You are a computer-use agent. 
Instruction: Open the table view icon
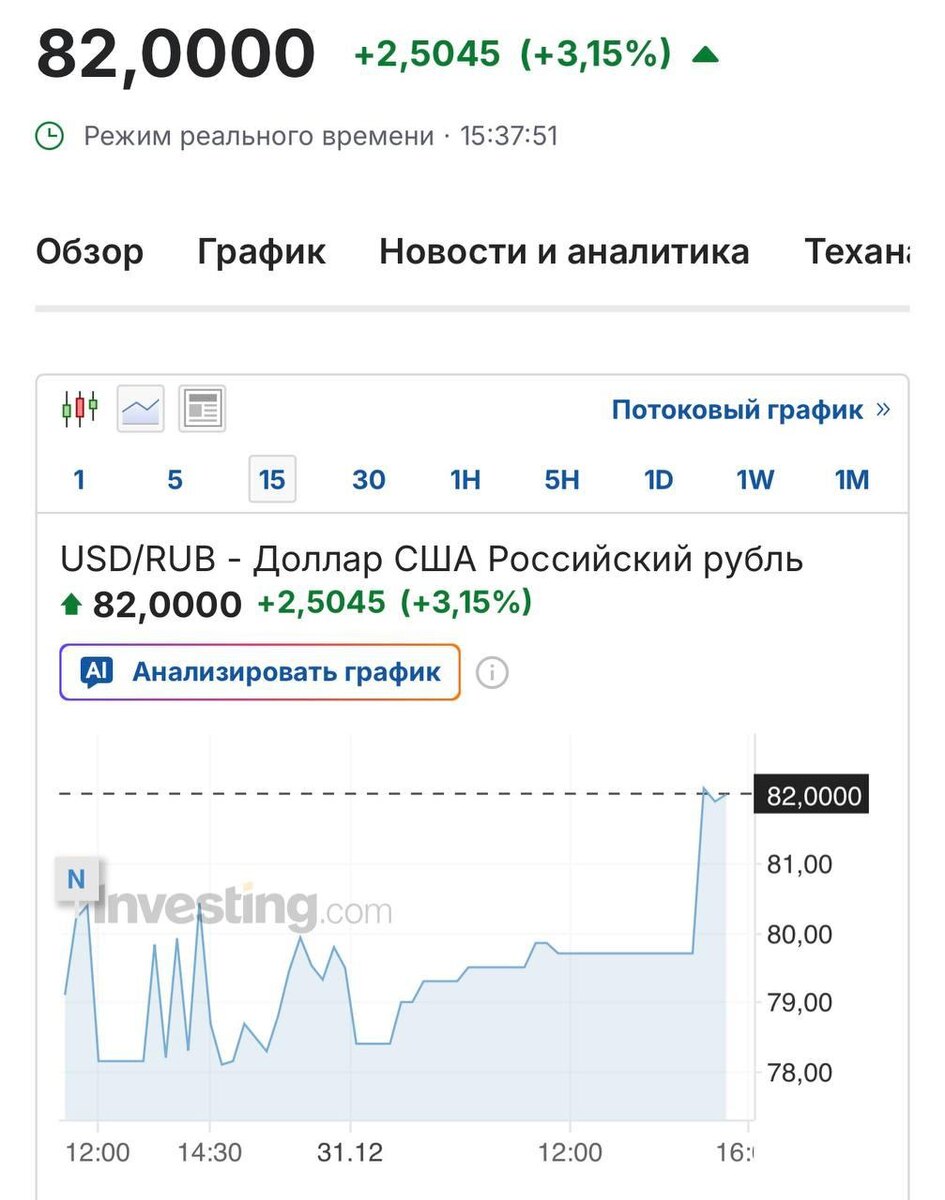tap(202, 408)
